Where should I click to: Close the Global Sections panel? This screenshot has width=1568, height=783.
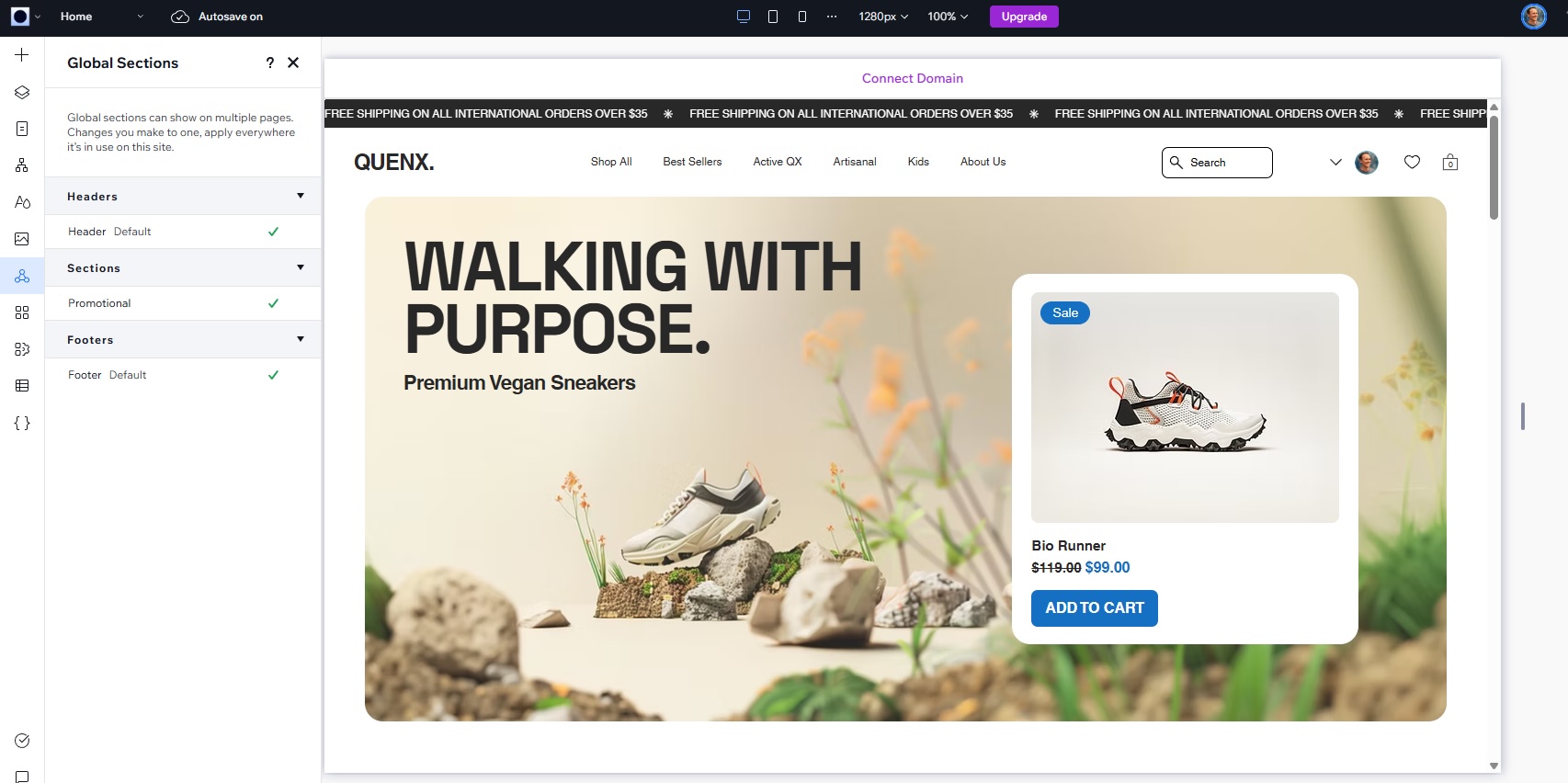pyautogui.click(x=293, y=62)
